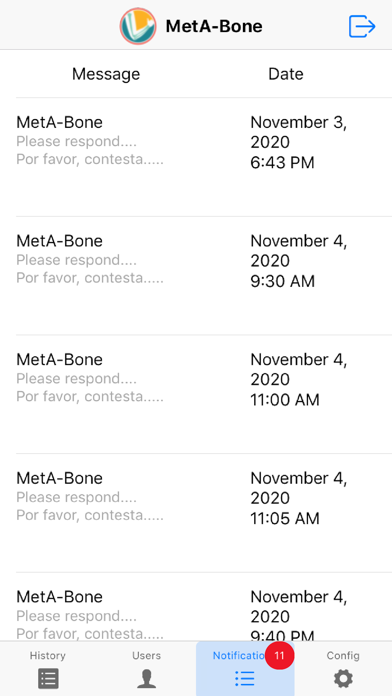Tap the logout icon in the header

[x=362, y=26]
